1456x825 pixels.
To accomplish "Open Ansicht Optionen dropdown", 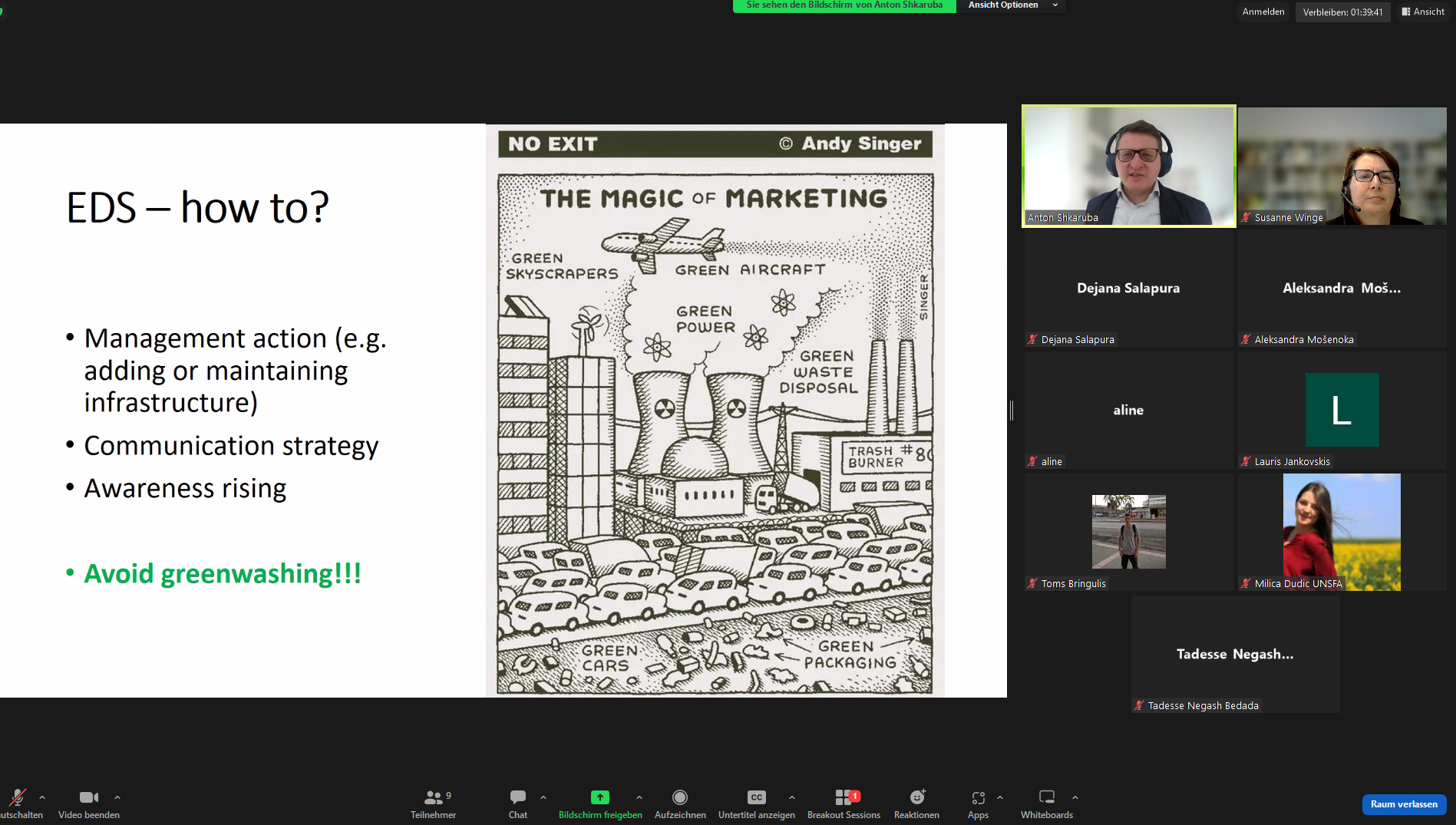I will point(1012,5).
